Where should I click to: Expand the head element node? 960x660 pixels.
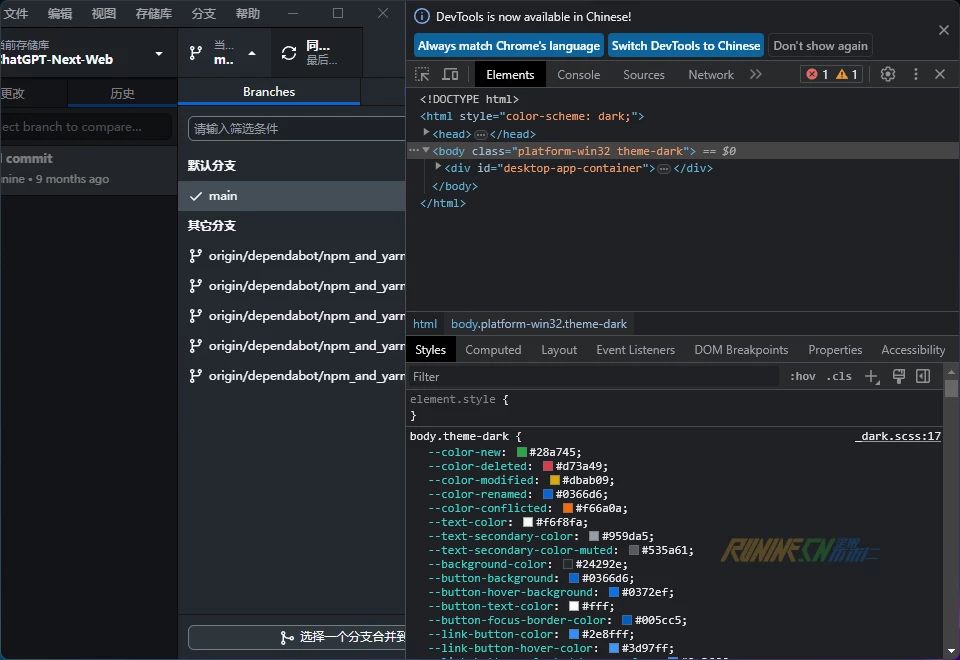(x=427, y=133)
